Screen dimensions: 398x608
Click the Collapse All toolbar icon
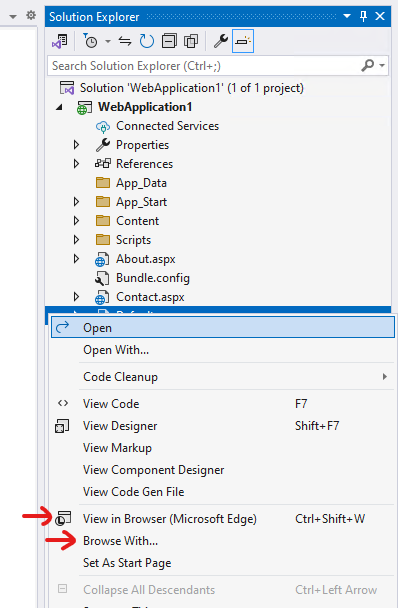(x=169, y=41)
